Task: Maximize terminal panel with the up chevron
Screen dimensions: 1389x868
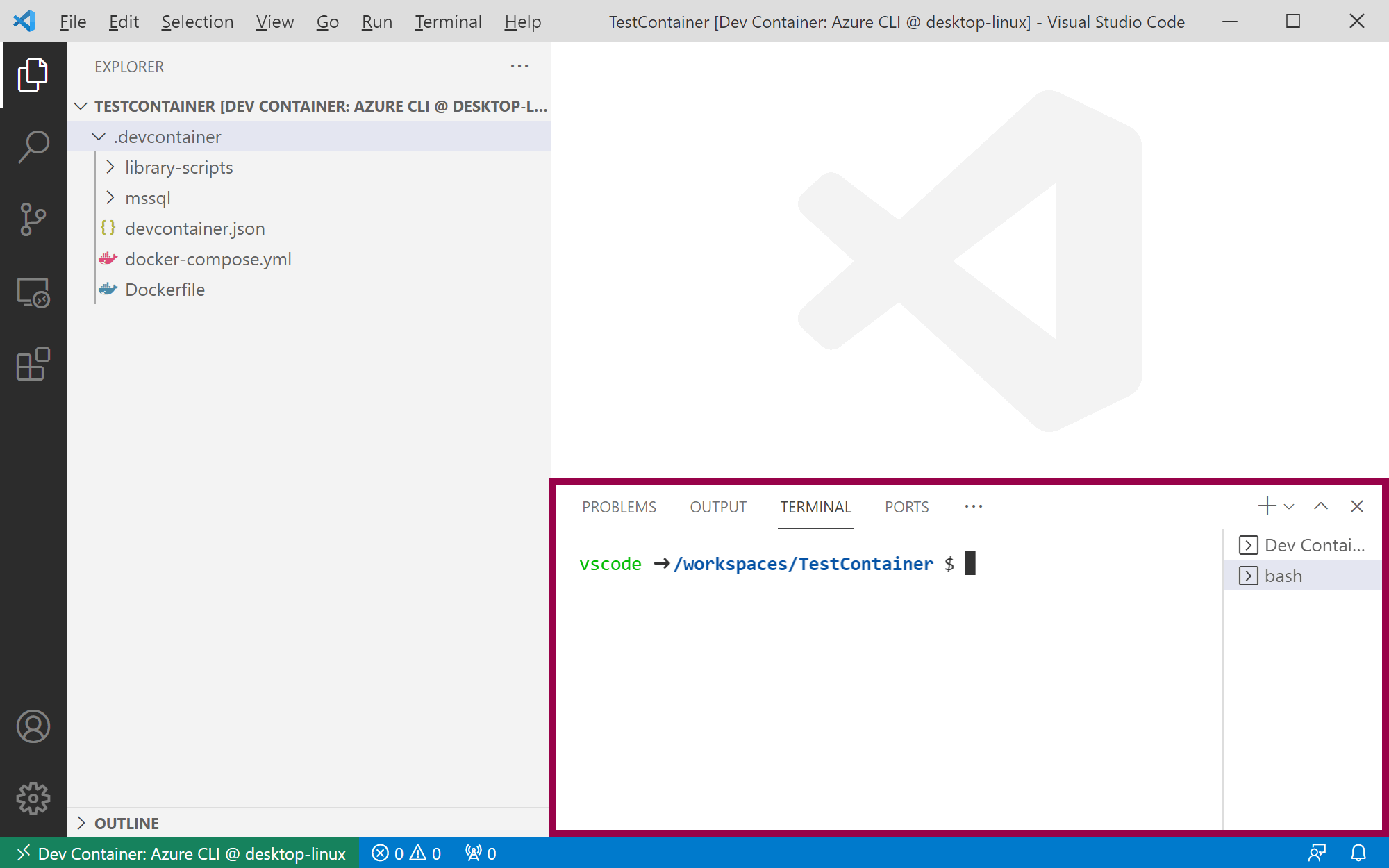Action: 1321,506
